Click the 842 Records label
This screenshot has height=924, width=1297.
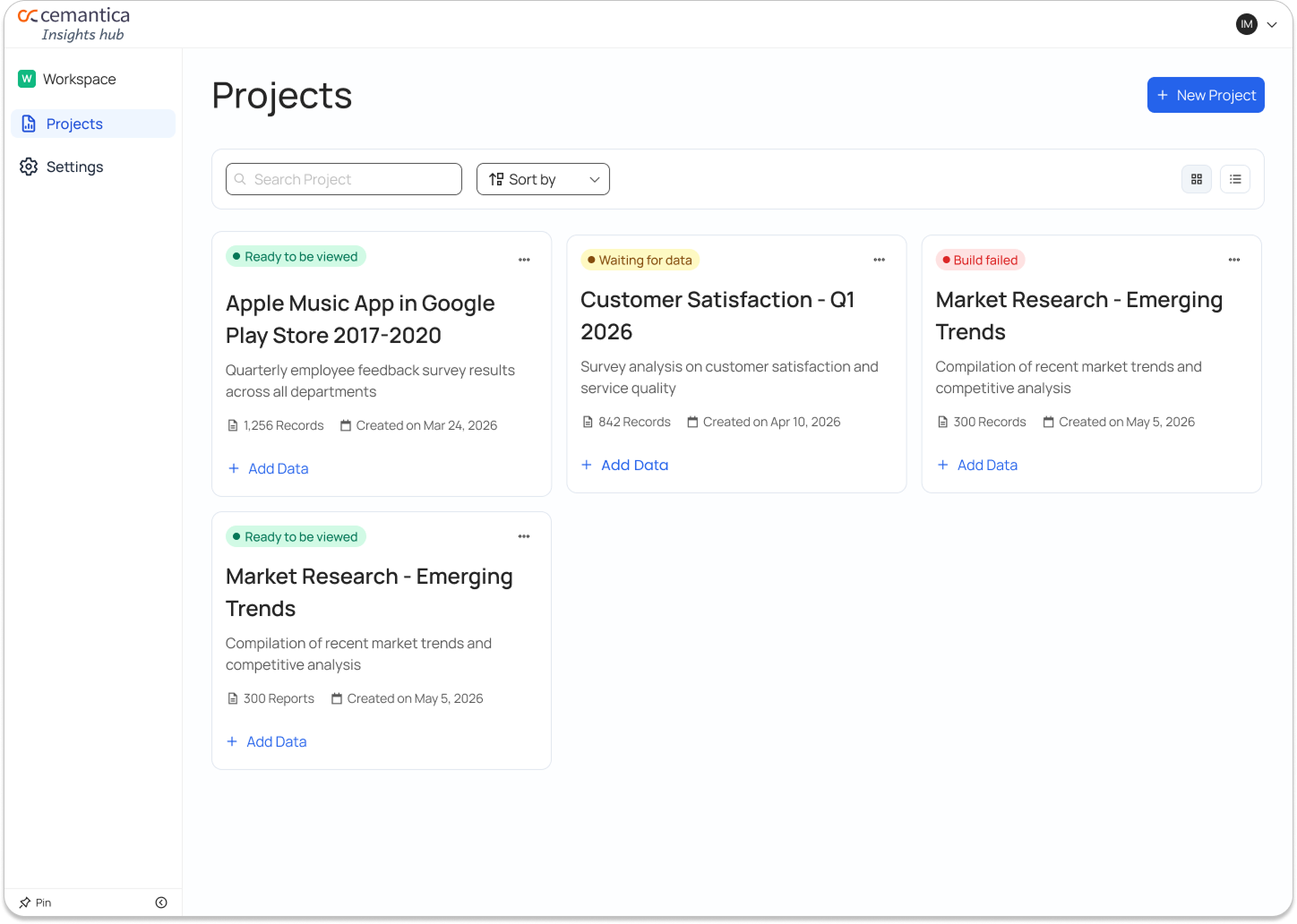[626, 422]
